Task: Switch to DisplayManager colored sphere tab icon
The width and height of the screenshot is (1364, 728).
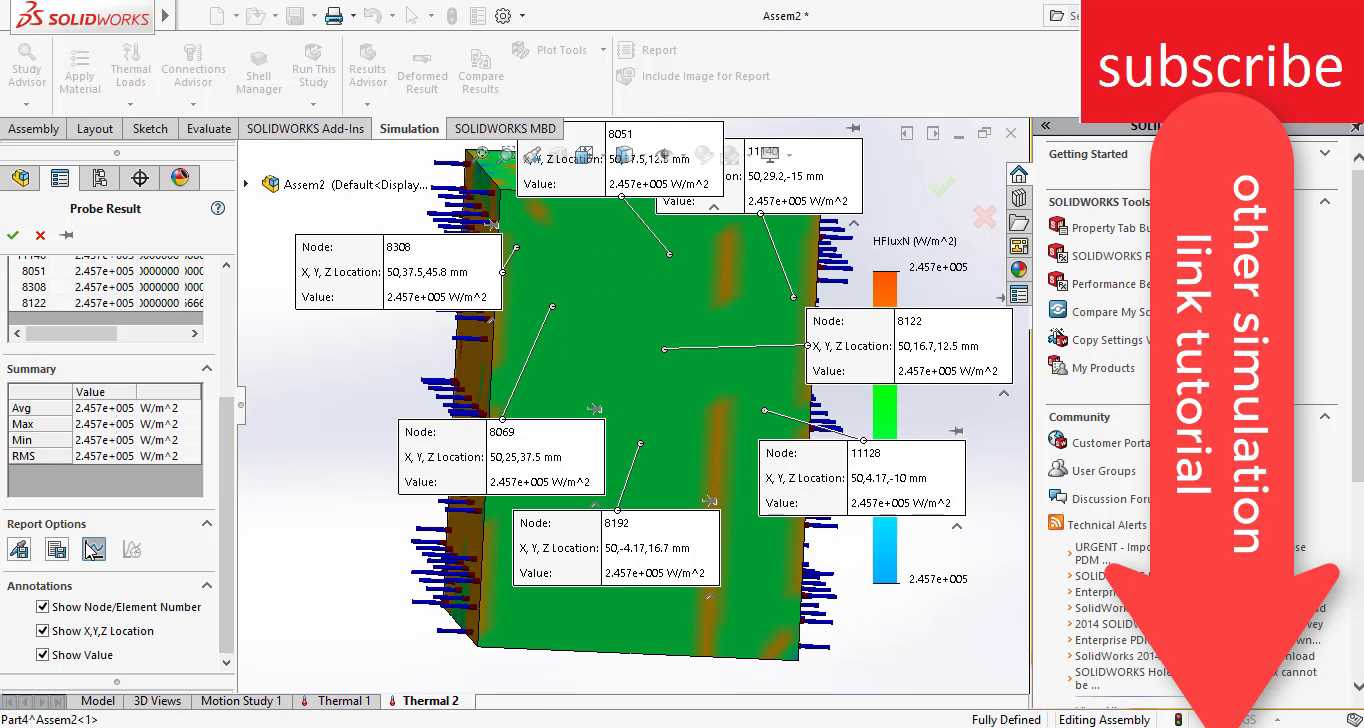Action: click(x=180, y=178)
